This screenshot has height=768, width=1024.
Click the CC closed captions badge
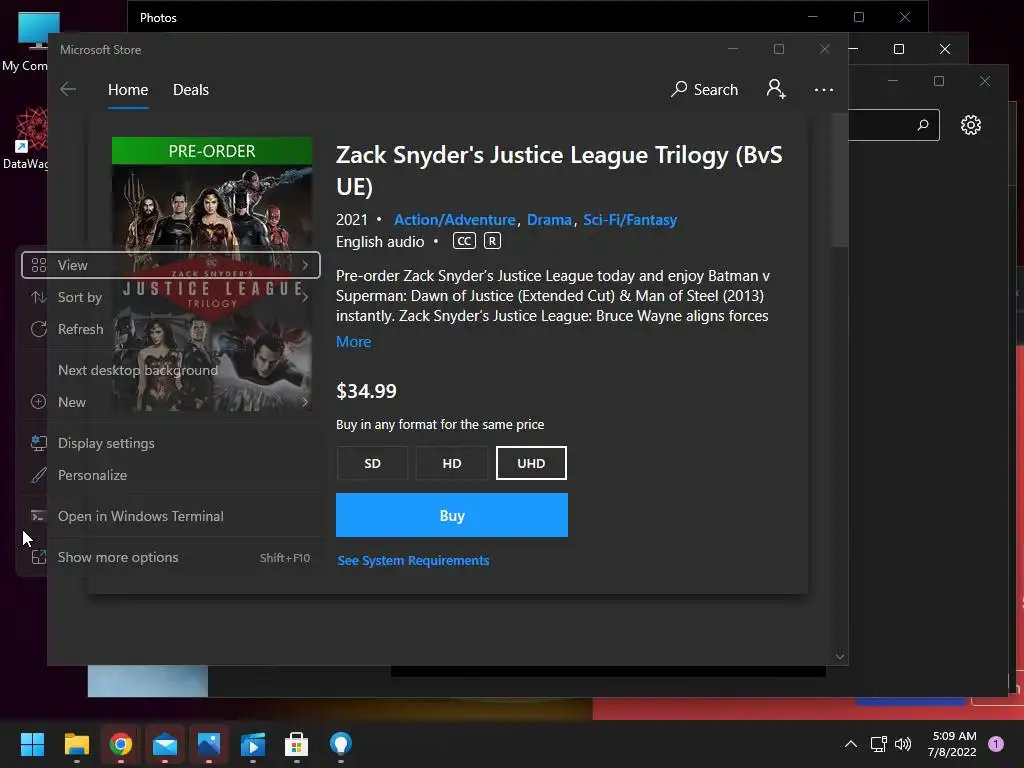click(x=464, y=241)
